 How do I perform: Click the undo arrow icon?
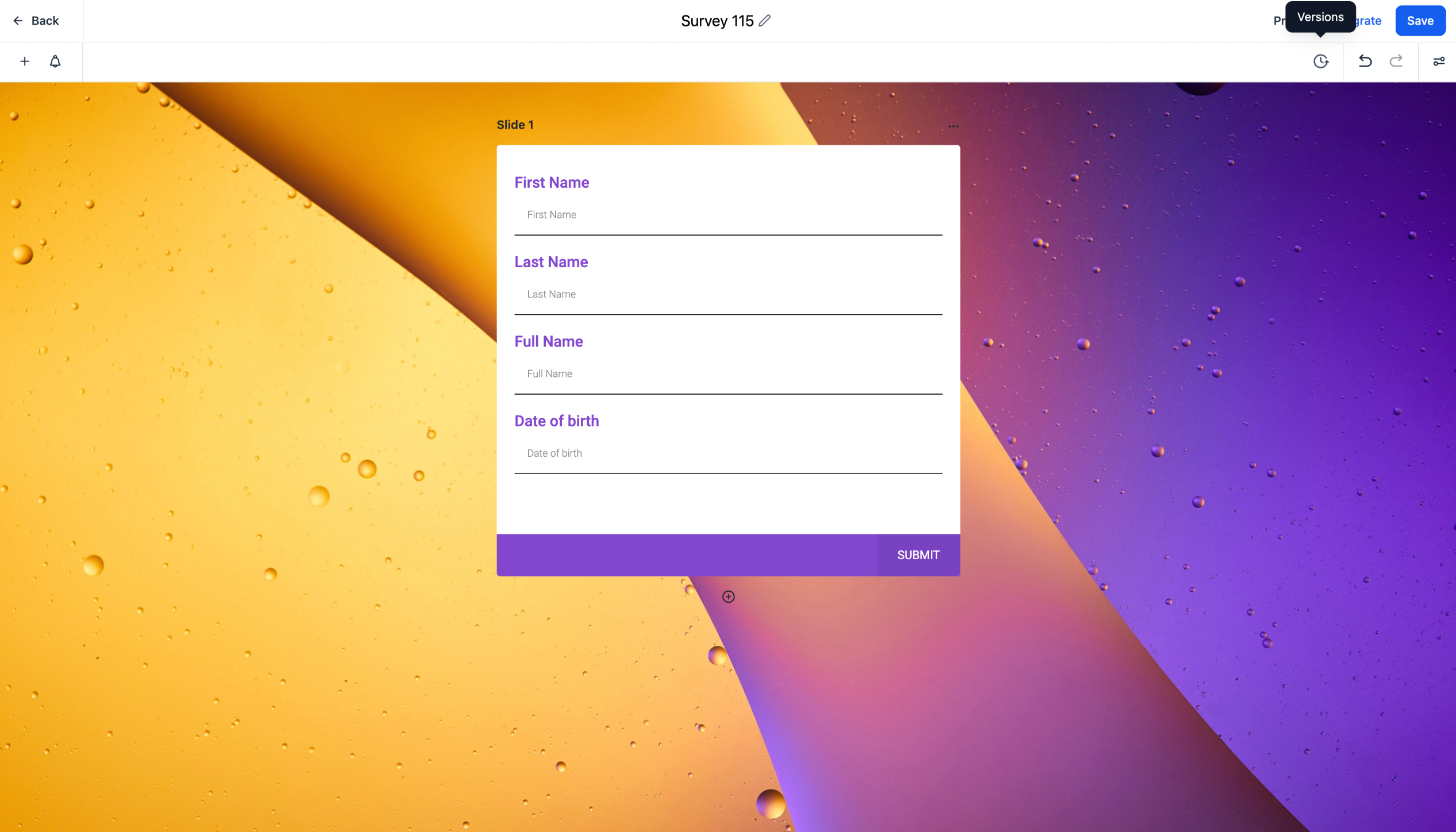pyautogui.click(x=1365, y=61)
